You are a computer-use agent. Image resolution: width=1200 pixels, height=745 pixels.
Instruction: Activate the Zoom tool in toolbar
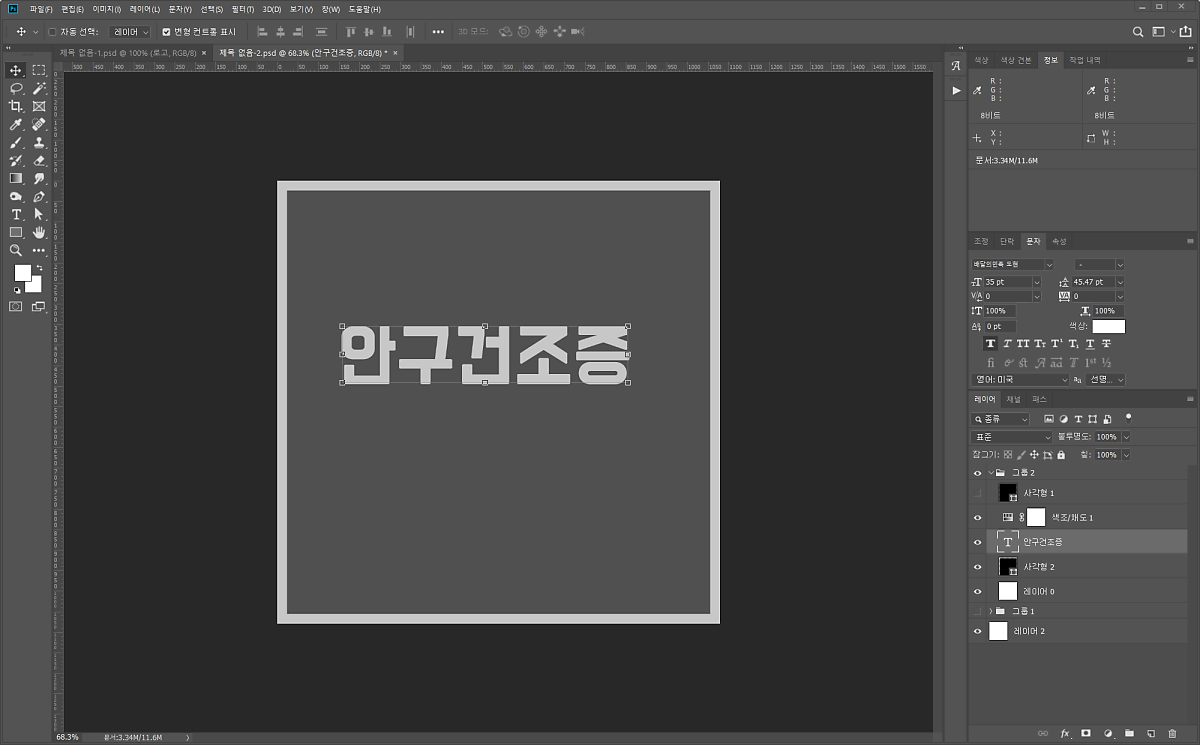pos(16,251)
